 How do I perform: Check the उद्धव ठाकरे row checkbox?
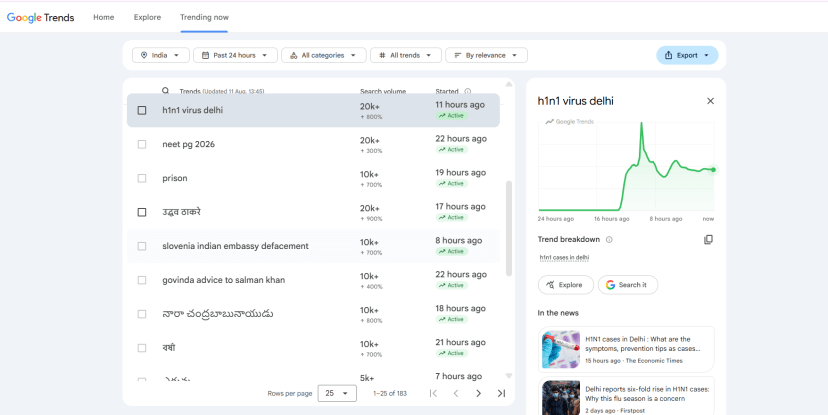click(x=142, y=212)
